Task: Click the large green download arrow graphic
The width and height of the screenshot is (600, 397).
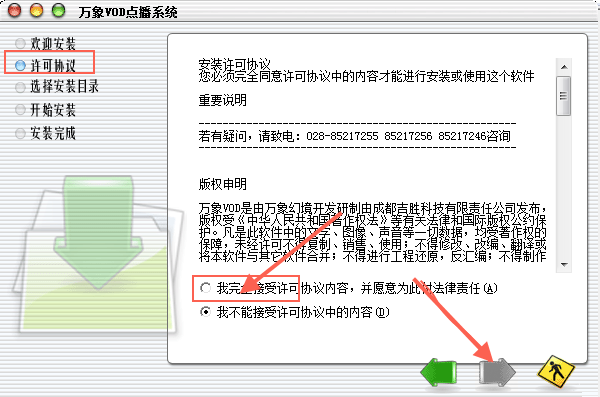Action: [98, 233]
